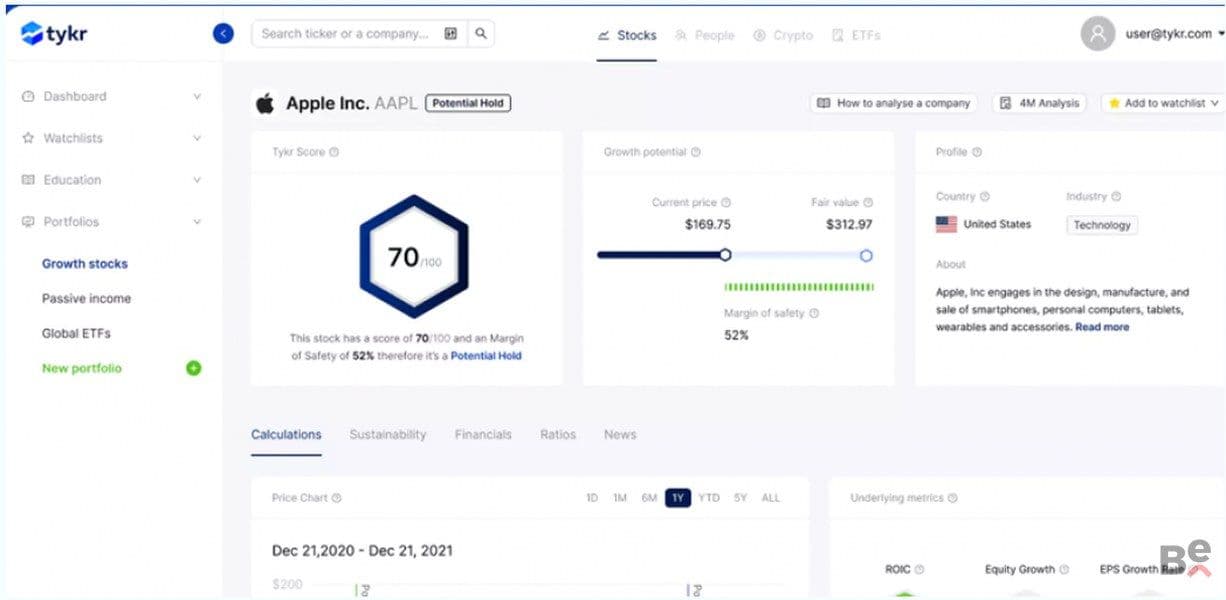
Task: Click the search ticker or company field
Action: [345, 34]
